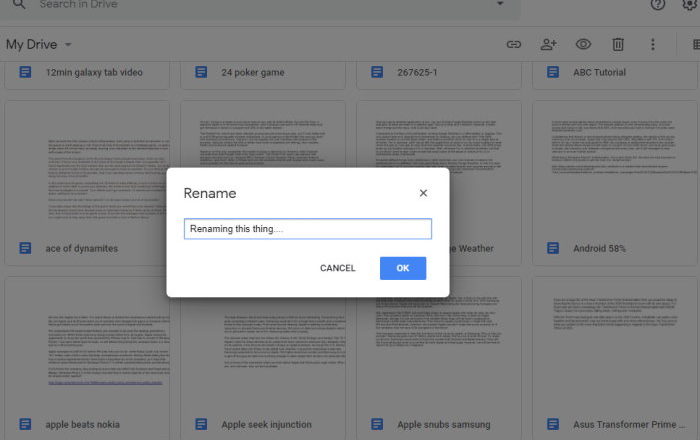Click doc icon beside 267625-1

[x=377, y=72]
